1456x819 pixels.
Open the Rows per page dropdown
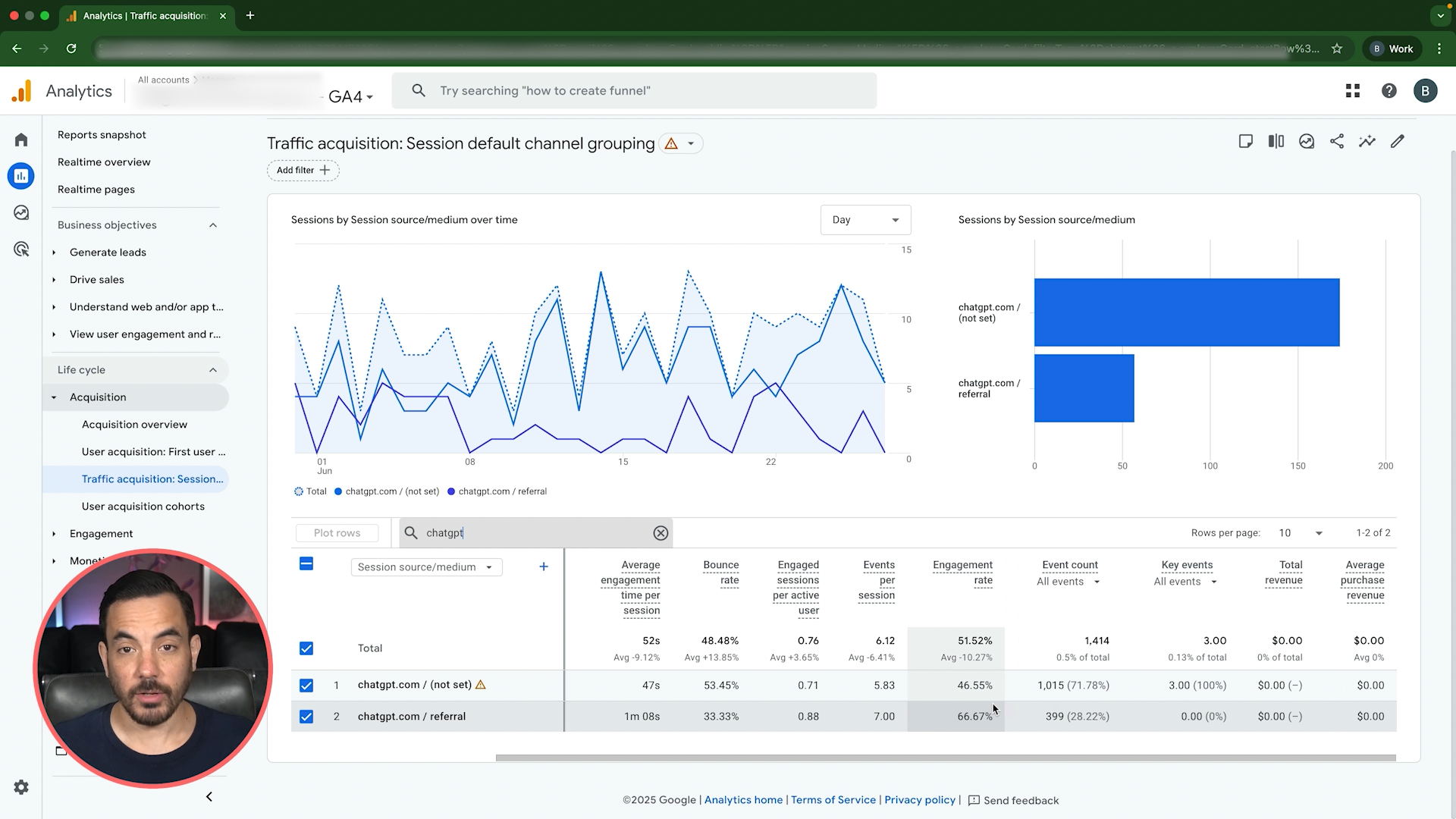coord(1300,533)
